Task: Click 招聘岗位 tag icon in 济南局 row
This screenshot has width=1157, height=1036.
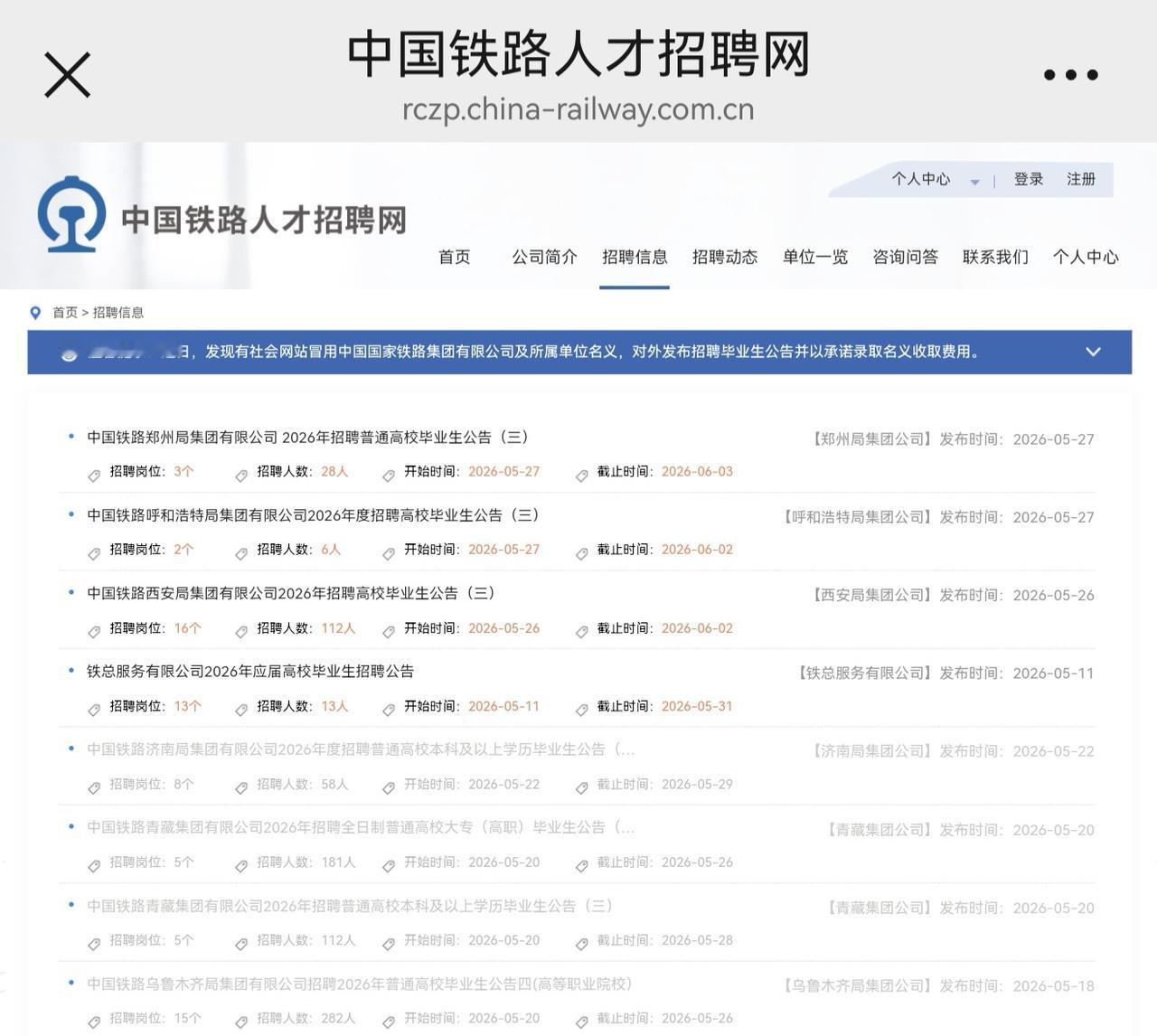Action: pos(94,788)
